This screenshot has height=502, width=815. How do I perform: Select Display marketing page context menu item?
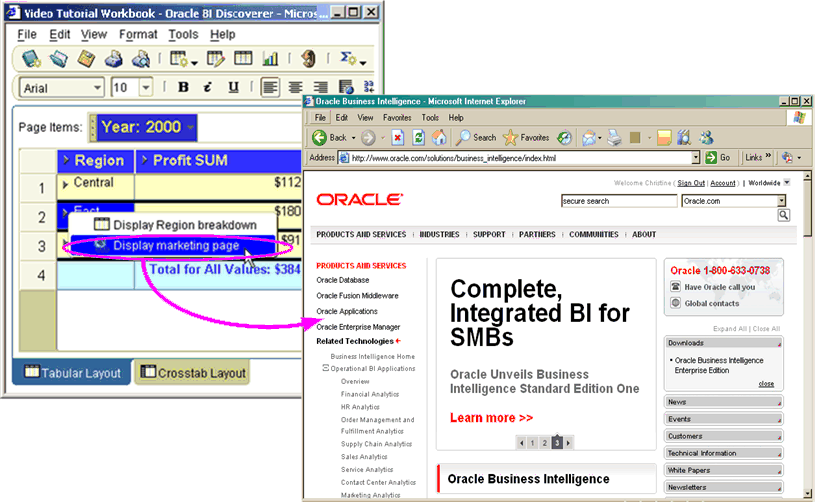click(x=173, y=245)
